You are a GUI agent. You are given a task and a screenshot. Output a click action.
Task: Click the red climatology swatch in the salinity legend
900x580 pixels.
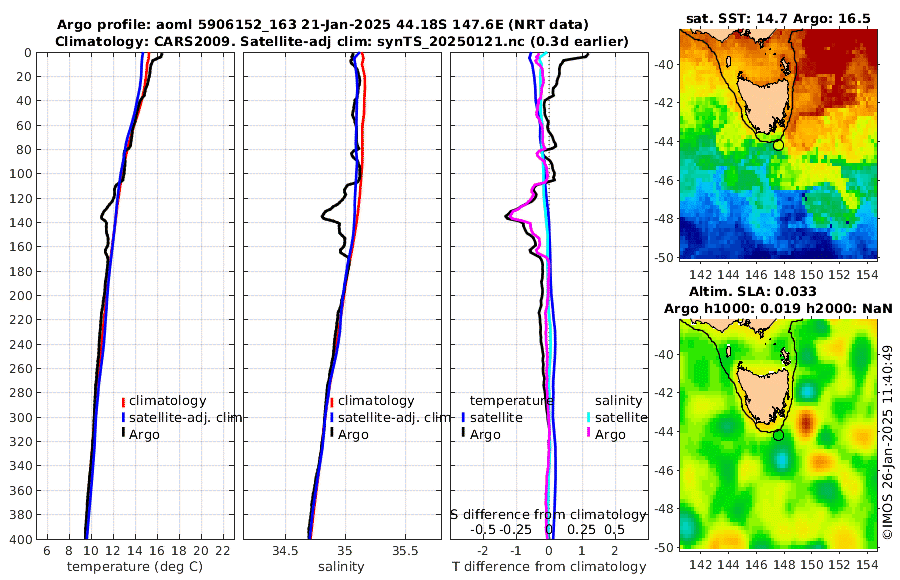coord(332,402)
